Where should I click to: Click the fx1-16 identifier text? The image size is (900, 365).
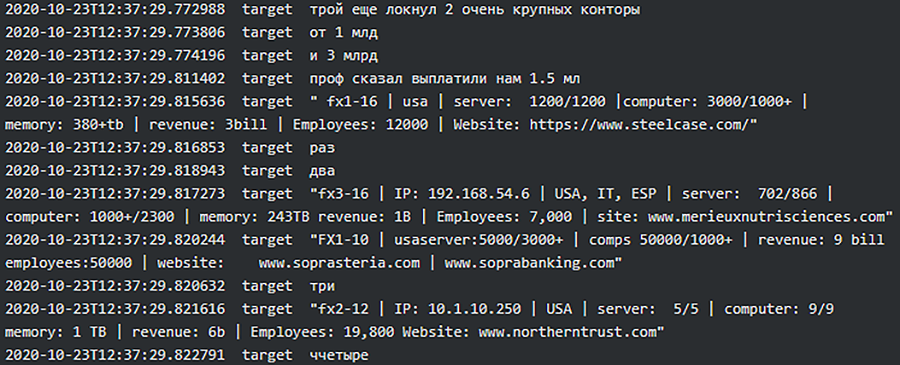coord(352,102)
